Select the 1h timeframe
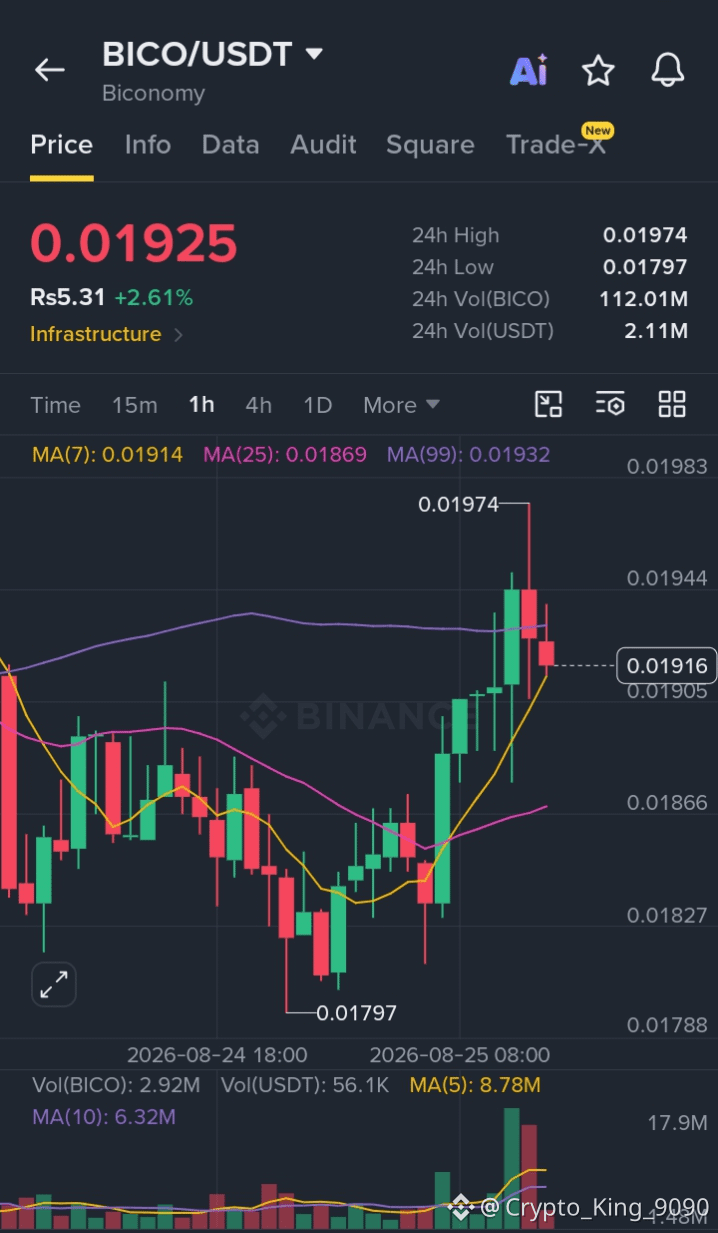This screenshot has height=1233, width=718. tap(202, 405)
